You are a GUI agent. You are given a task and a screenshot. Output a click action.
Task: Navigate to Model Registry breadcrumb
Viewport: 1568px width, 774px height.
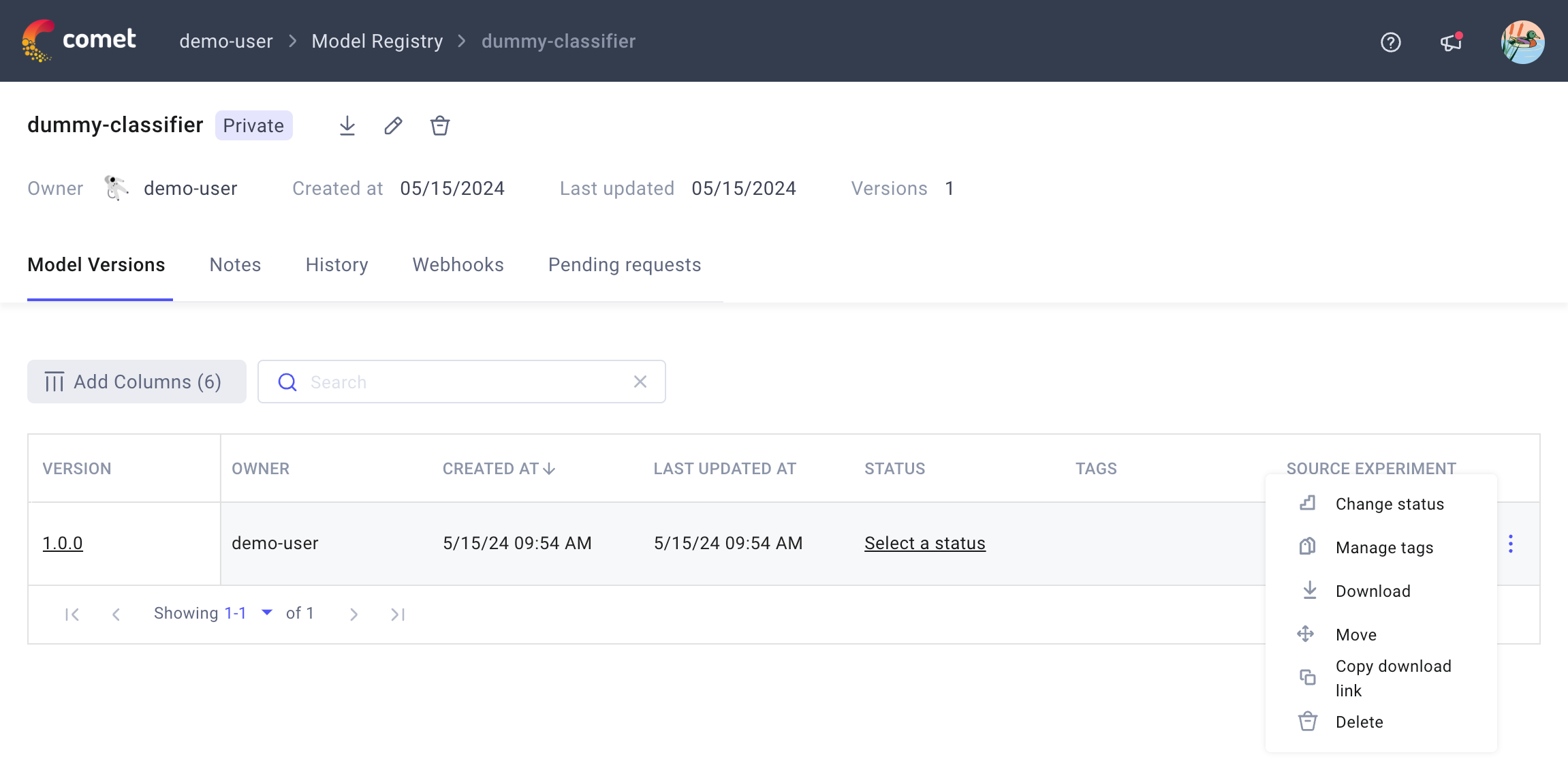(377, 41)
